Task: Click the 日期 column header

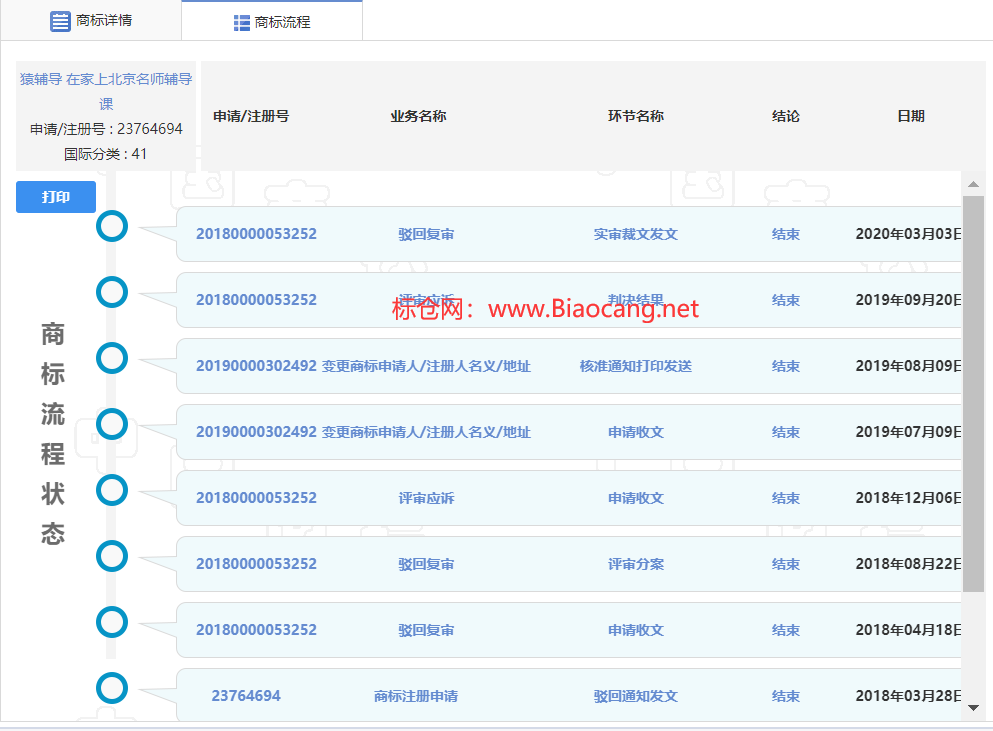Action: (x=911, y=116)
